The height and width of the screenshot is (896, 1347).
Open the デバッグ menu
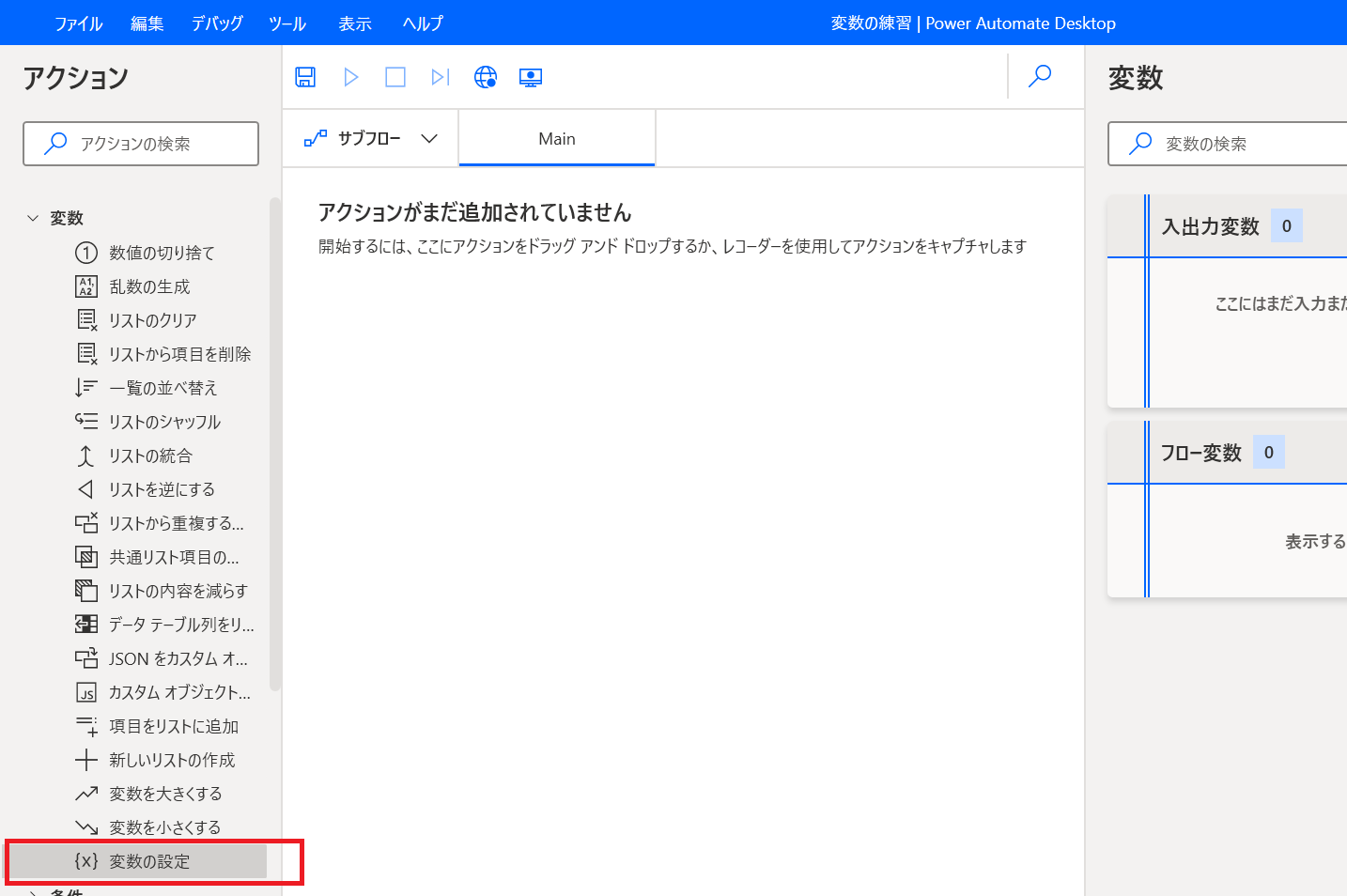(217, 23)
